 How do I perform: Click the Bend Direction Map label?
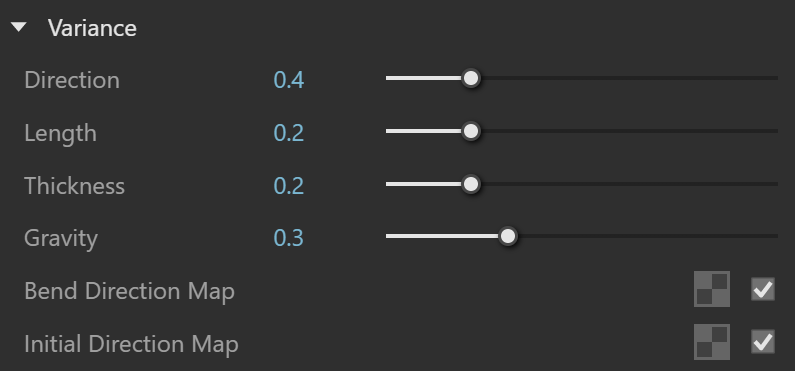pyautogui.click(x=129, y=291)
